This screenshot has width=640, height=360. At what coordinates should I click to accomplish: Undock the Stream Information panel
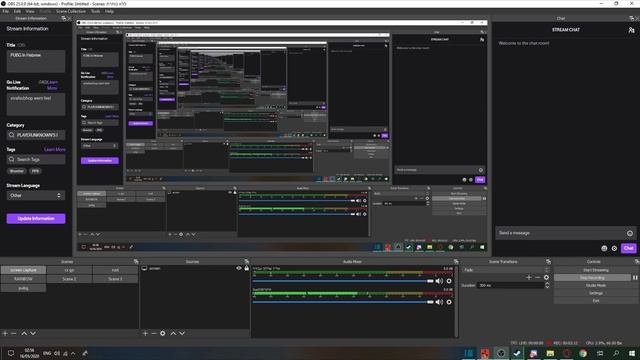click(63, 18)
